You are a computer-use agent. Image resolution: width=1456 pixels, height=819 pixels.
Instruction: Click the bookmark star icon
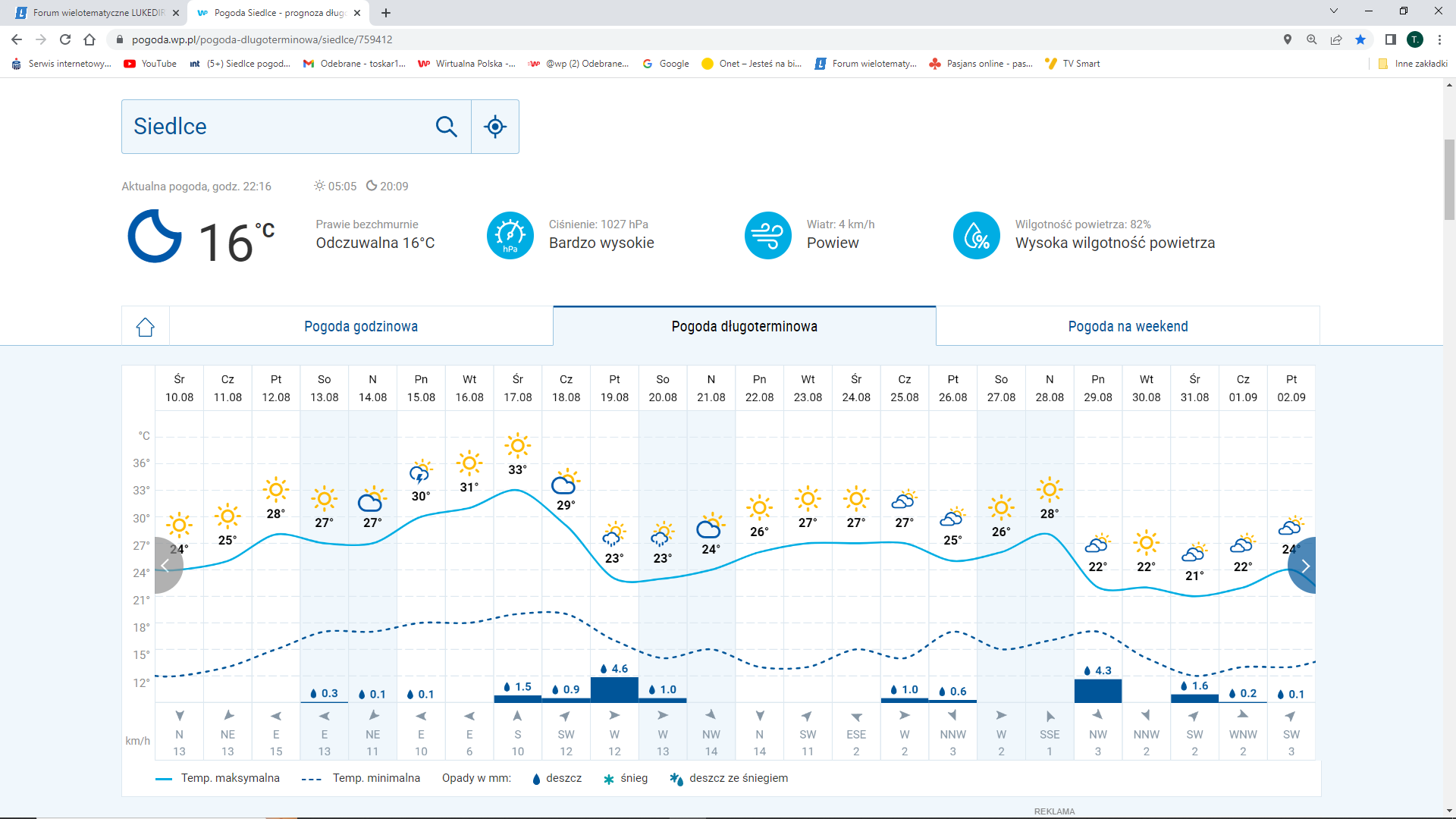(x=1360, y=39)
